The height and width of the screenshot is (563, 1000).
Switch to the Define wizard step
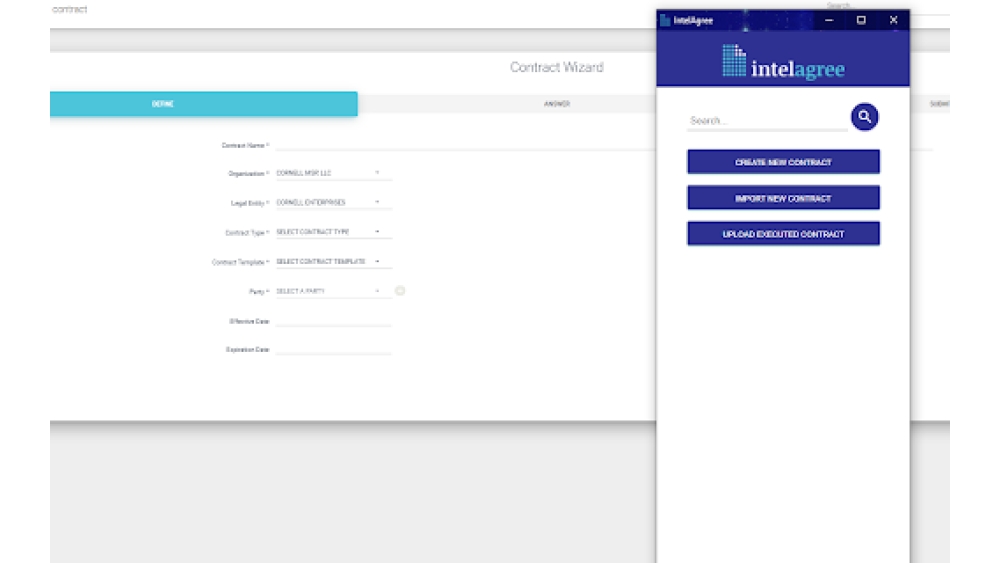203,104
